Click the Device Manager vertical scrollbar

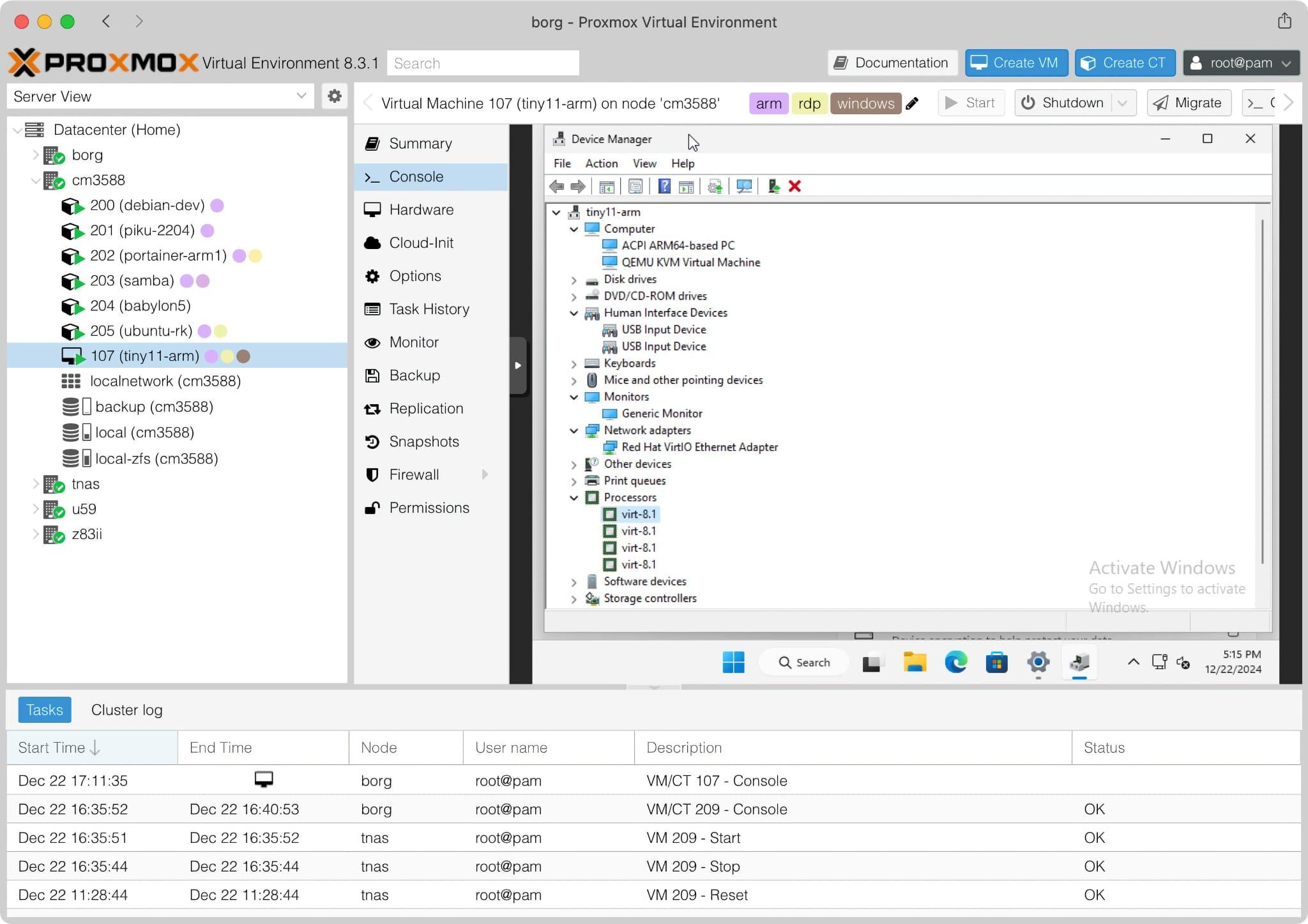1262,391
